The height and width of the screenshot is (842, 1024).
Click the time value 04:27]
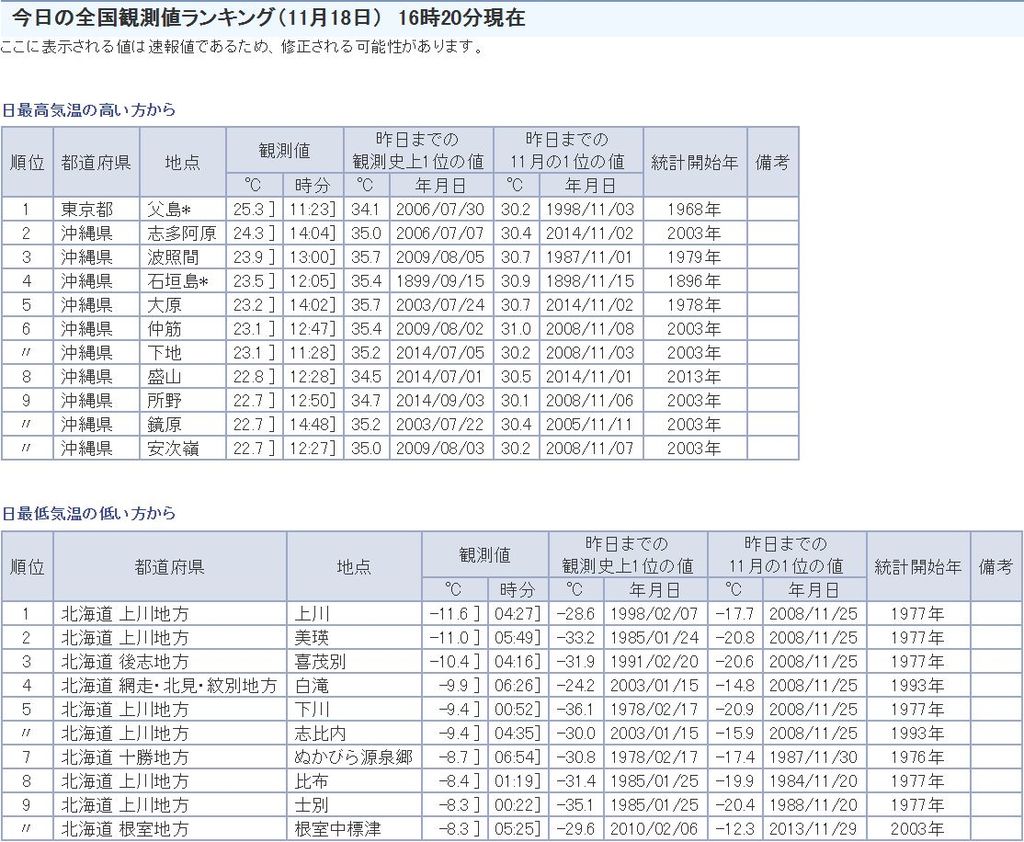pyautogui.click(x=518, y=614)
